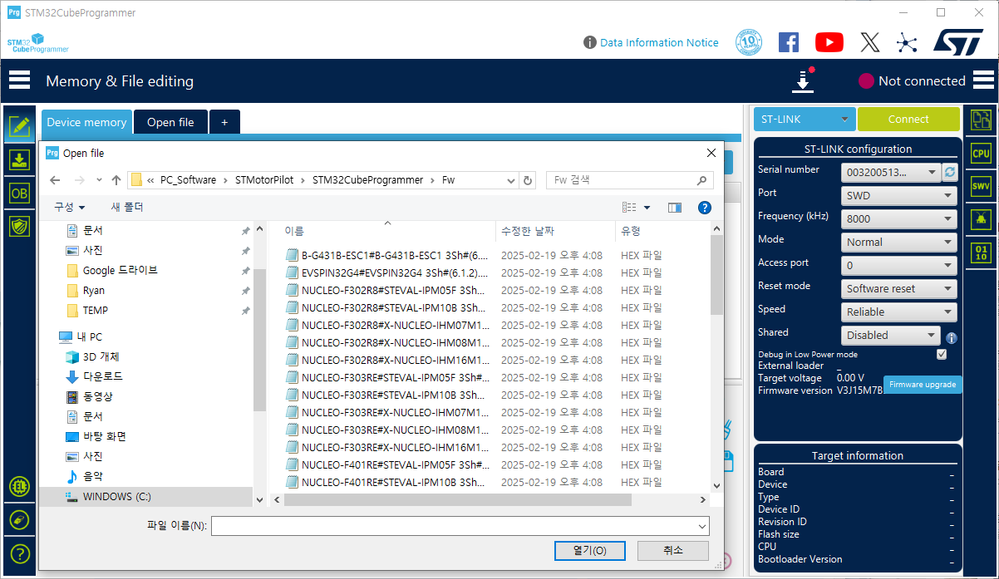Open the SWV viewer icon
Image resolution: width=999 pixels, height=579 pixels.
coord(981,187)
